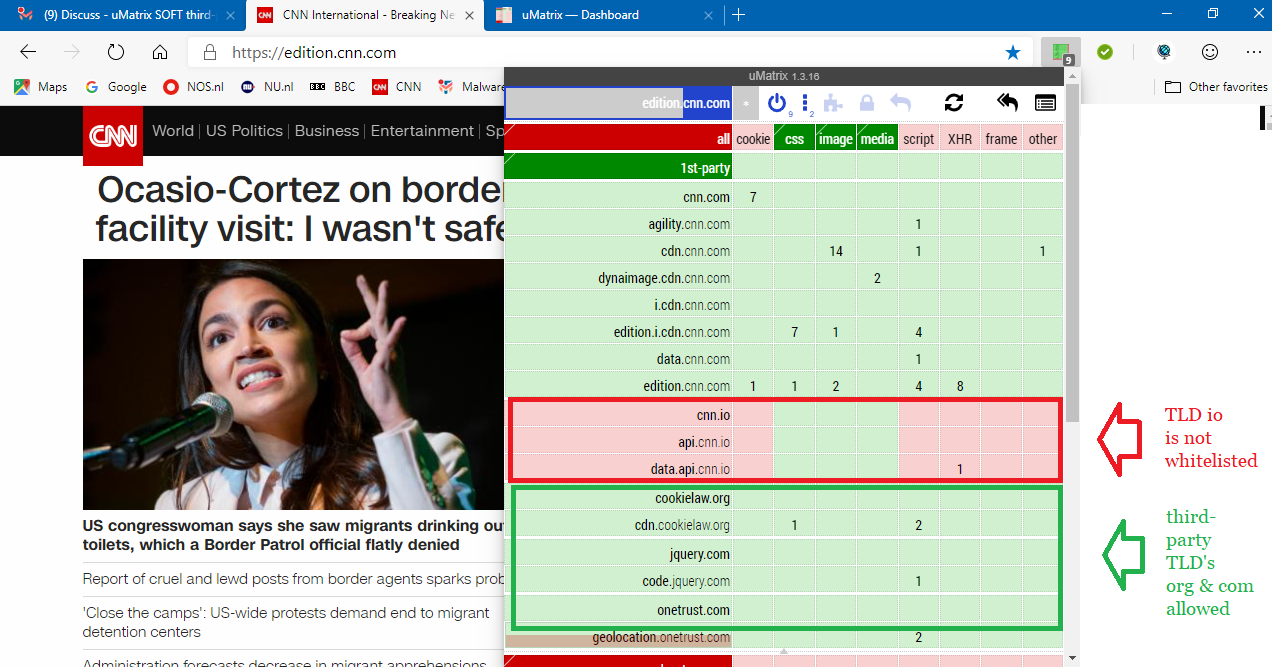Open the BBC bookmark

[333, 87]
